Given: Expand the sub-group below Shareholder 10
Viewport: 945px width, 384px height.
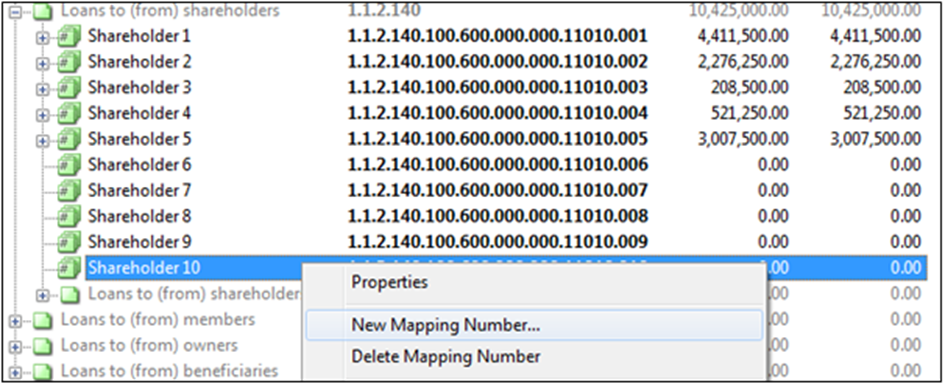Looking at the screenshot, I should (x=42, y=295).
